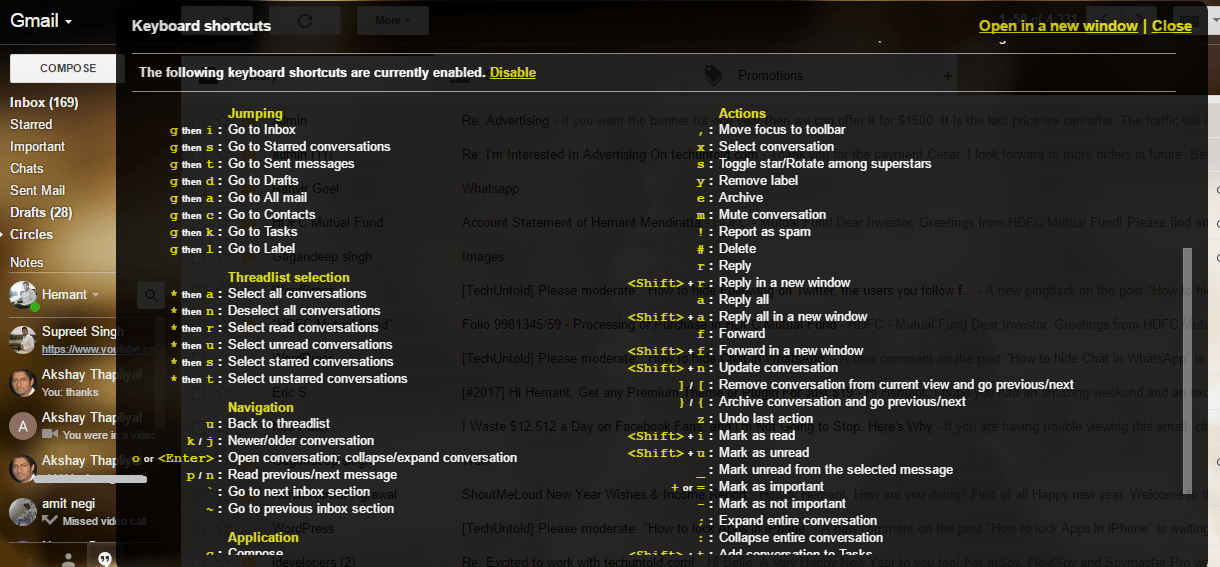
Task: Click the "Move focus to toolbar" shortcut
Action: click(782, 129)
